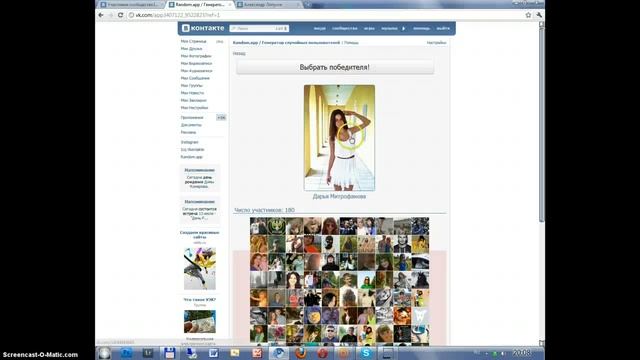Open Настройки link in app header
The image size is (640, 360).
436,42
